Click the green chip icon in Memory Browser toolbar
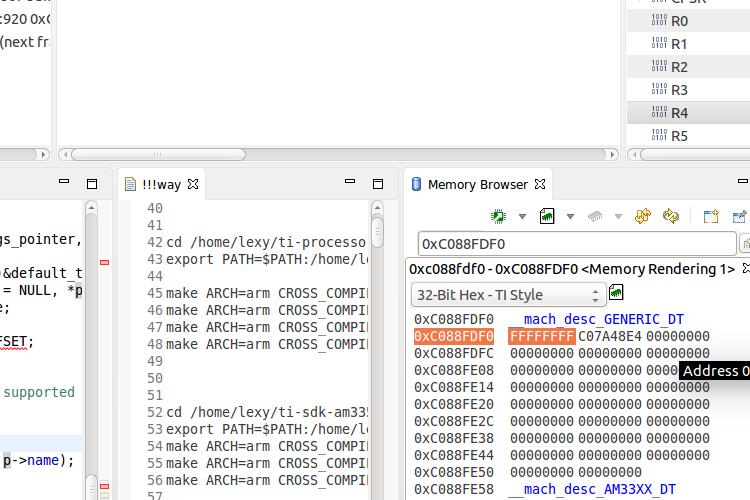This screenshot has width=750, height=500. 499,216
